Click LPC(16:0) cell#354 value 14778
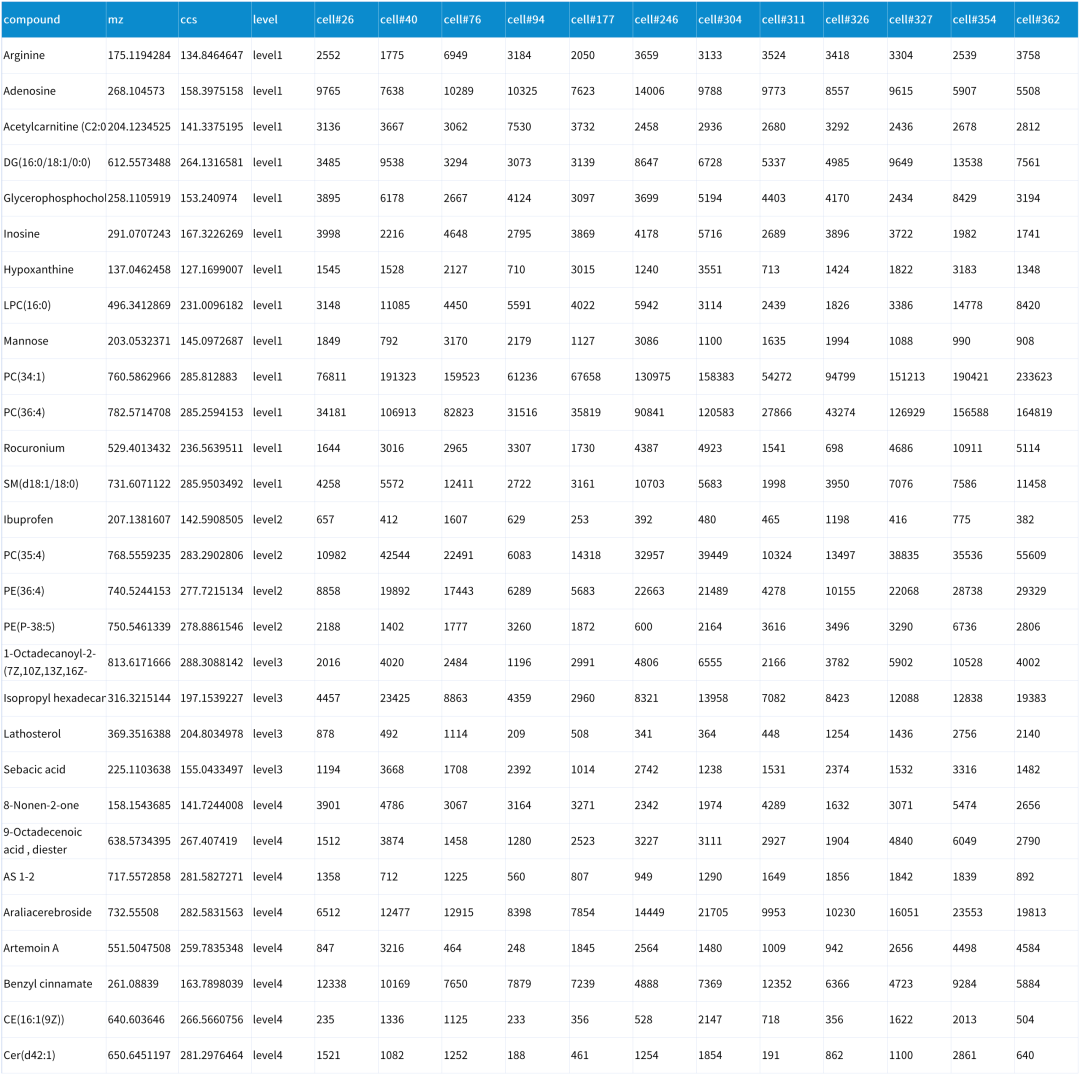The width and height of the screenshot is (1080, 1075). 967,305
